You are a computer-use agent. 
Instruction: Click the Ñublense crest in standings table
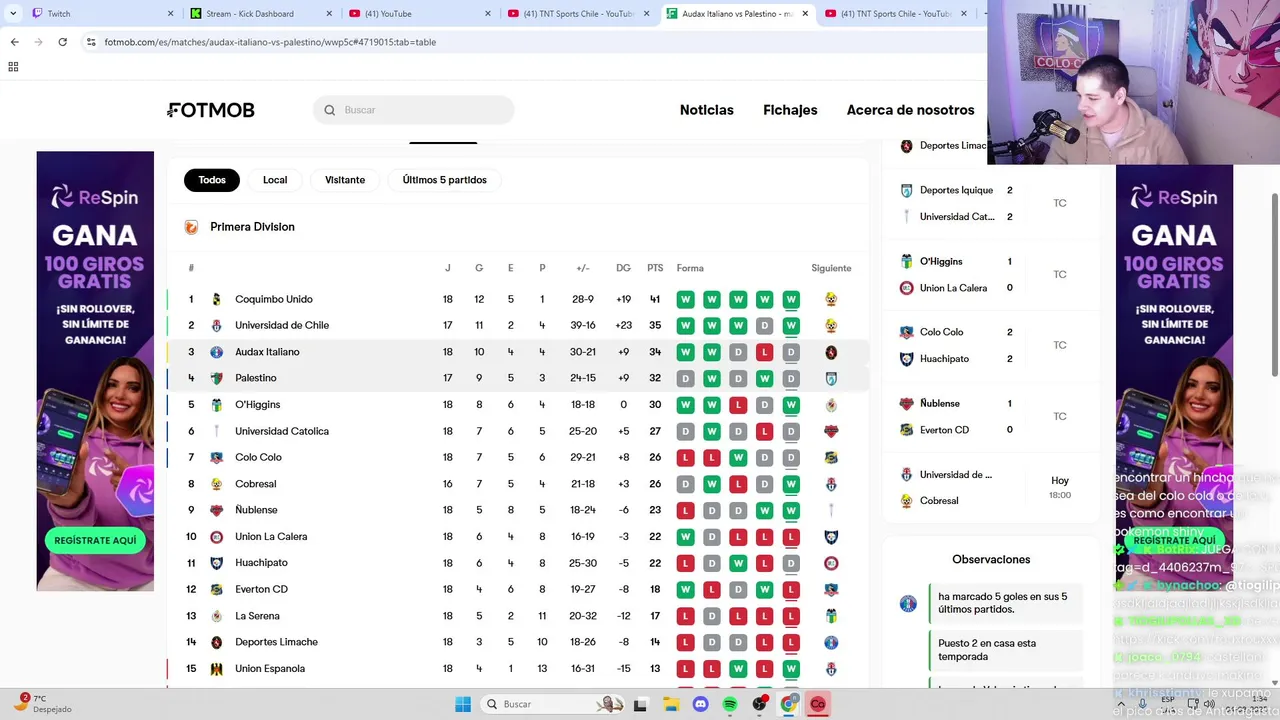(x=216, y=510)
